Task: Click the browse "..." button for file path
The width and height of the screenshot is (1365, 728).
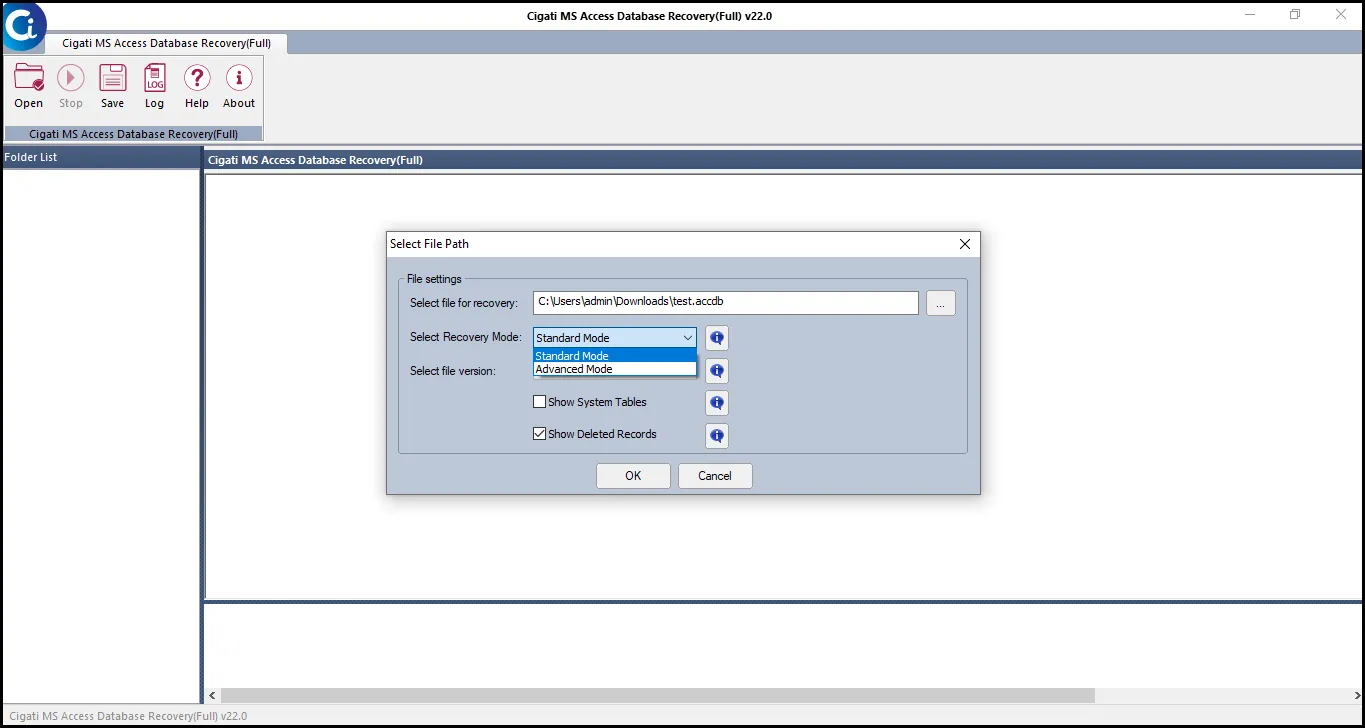Action: click(940, 303)
